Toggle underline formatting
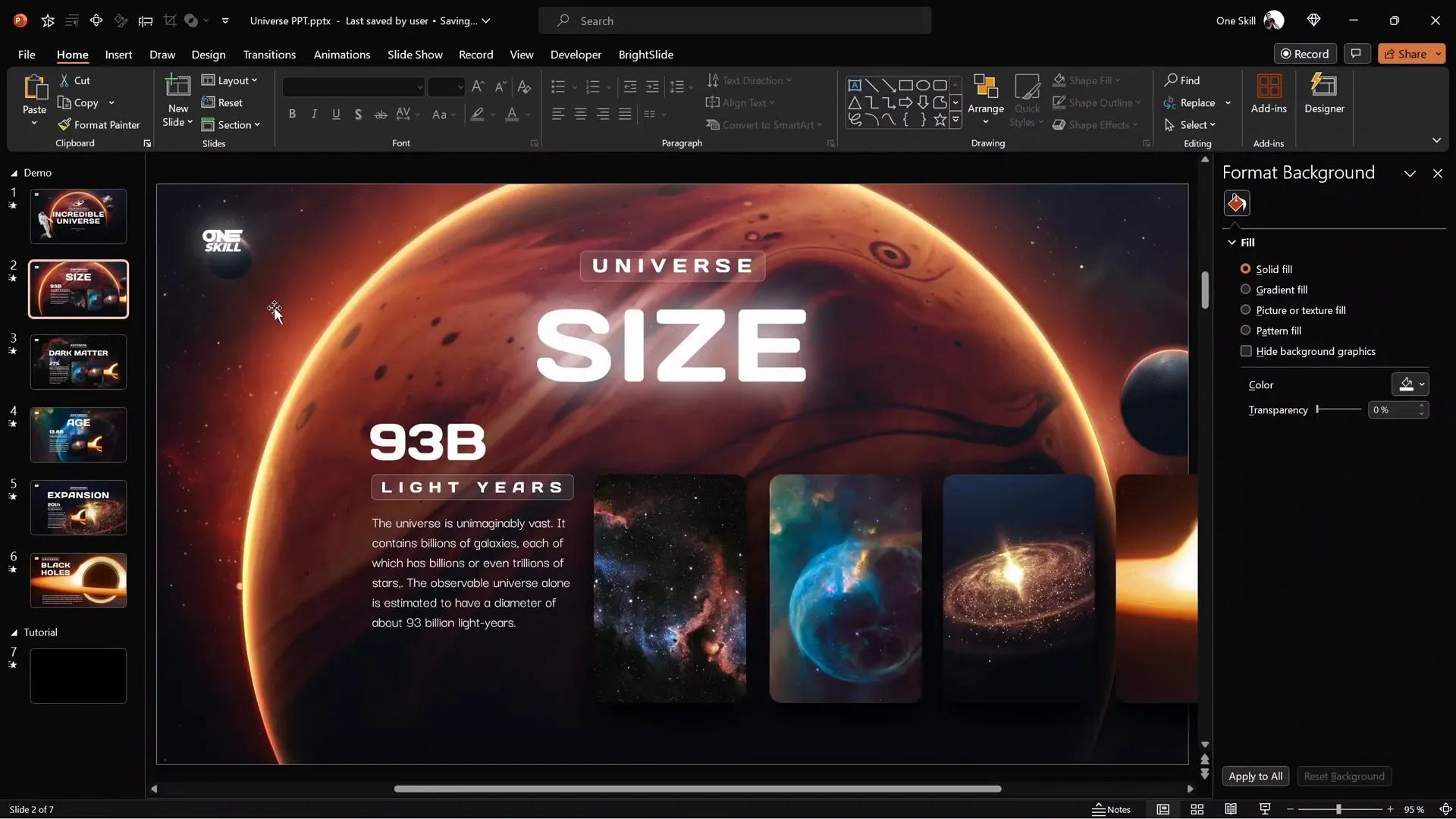Image resolution: width=1456 pixels, height=819 pixels. click(336, 114)
